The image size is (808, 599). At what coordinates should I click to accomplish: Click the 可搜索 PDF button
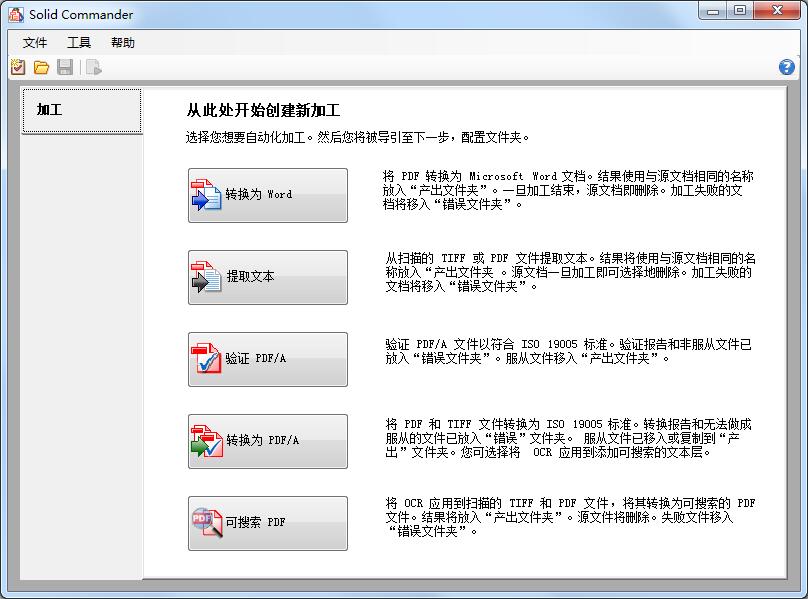click(x=268, y=523)
